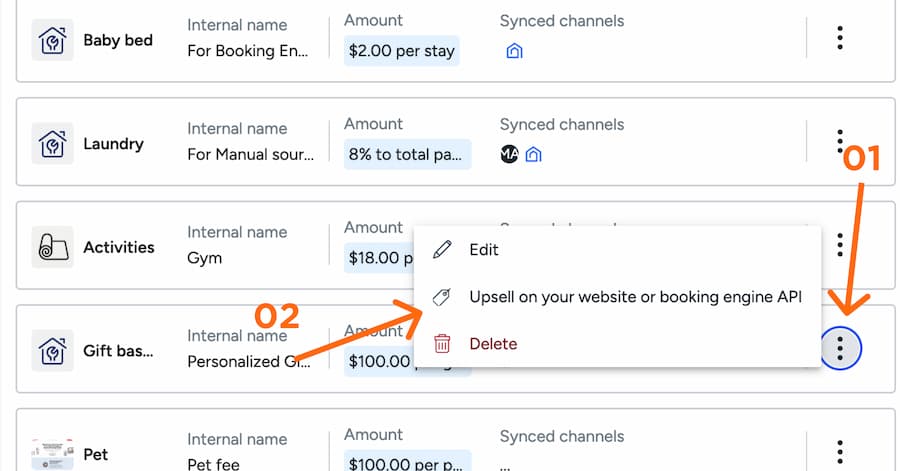900x471 pixels.
Task: Click the Gift basket house icon
Action: [x=52, y=351]
